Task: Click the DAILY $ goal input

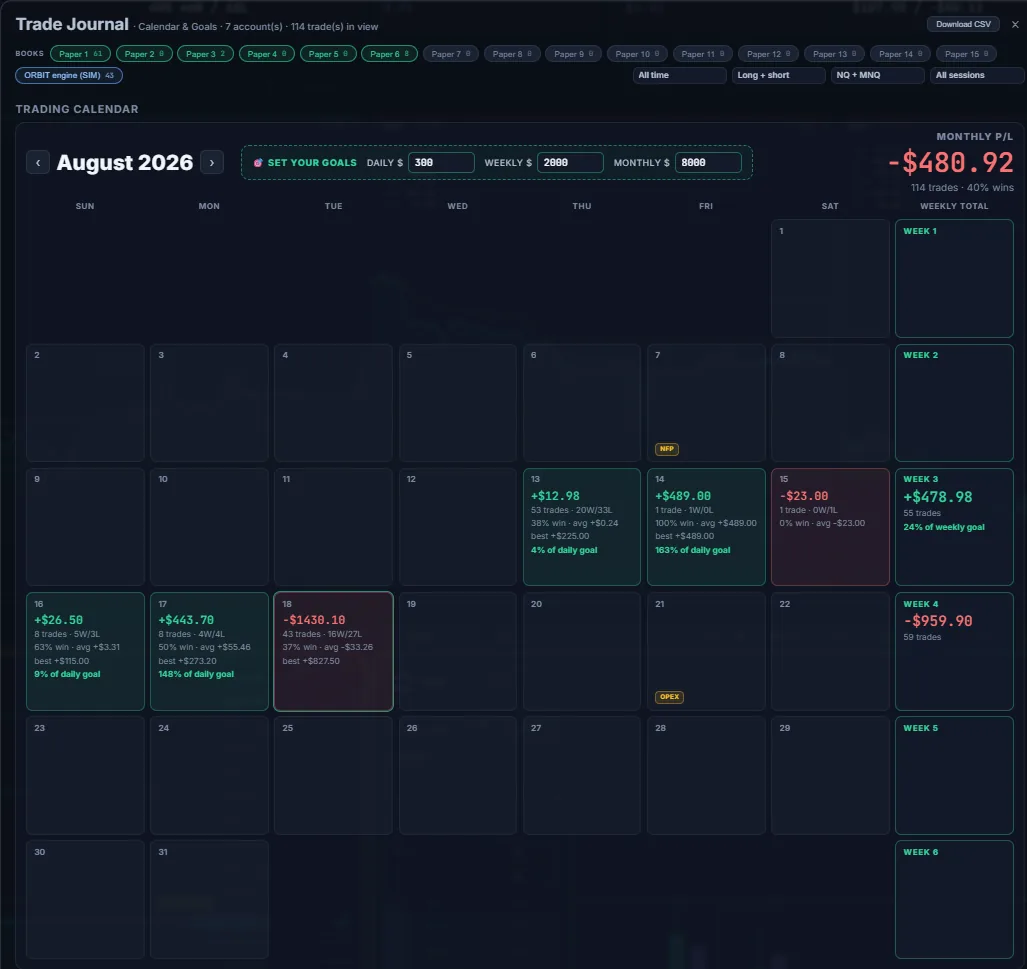Action: pos(441,162)
